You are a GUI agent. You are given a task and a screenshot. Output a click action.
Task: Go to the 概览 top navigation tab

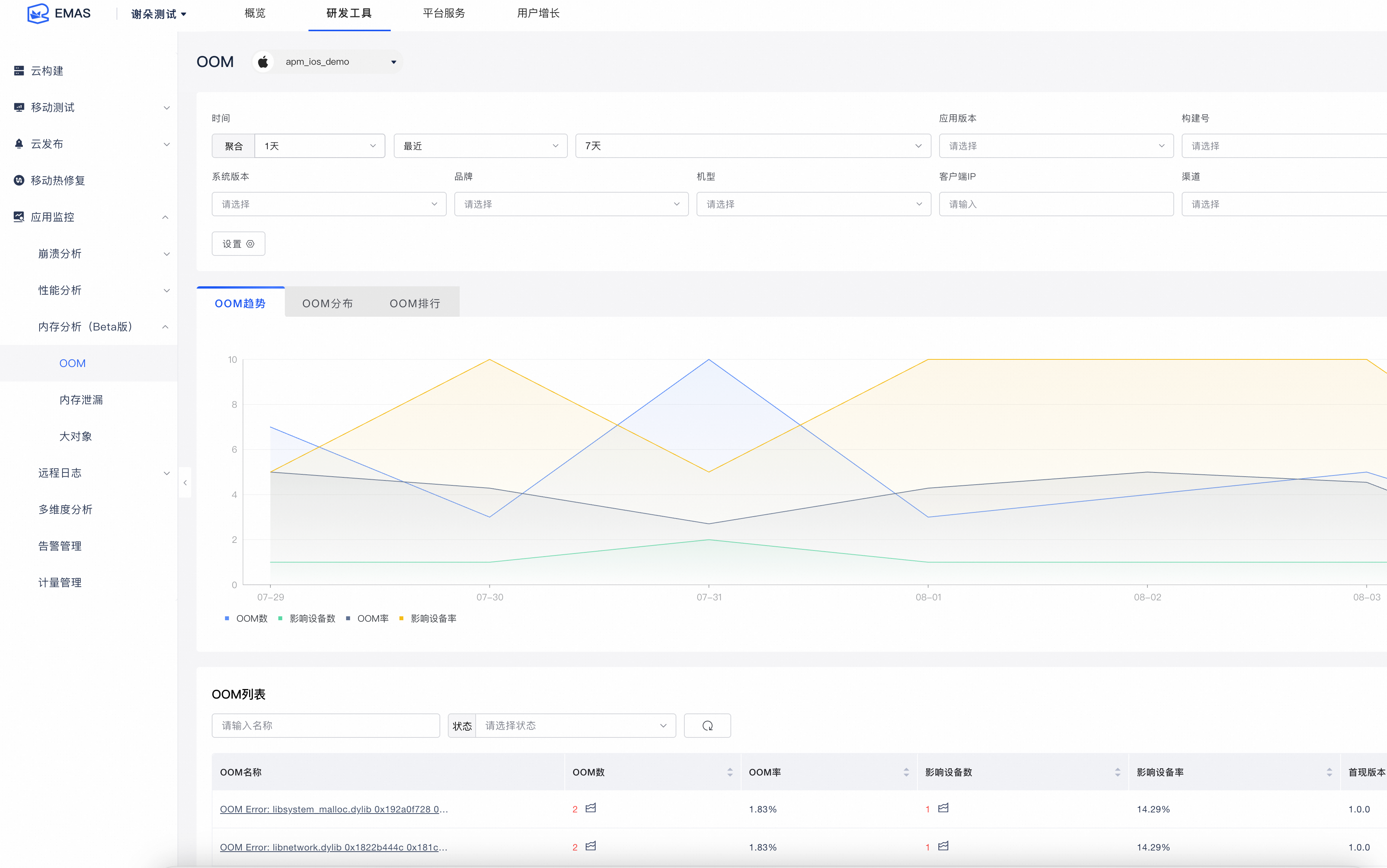point(255,13)
